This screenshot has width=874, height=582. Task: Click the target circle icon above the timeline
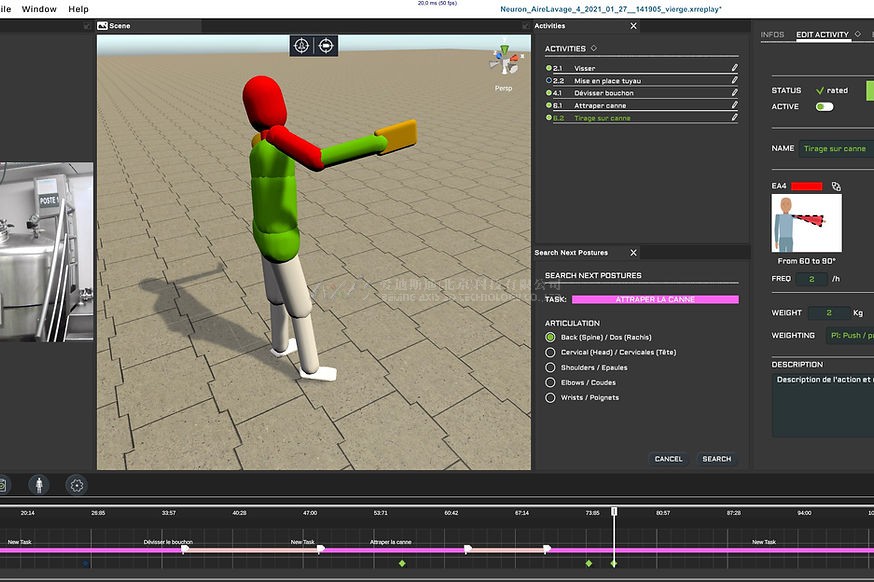[76, 485]
